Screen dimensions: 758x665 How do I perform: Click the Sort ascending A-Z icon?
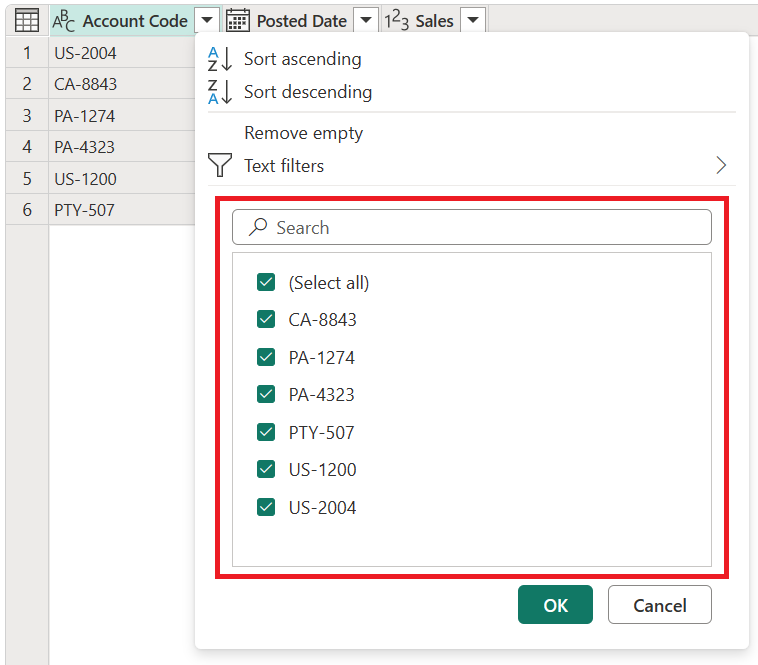(x=220, y=59)
